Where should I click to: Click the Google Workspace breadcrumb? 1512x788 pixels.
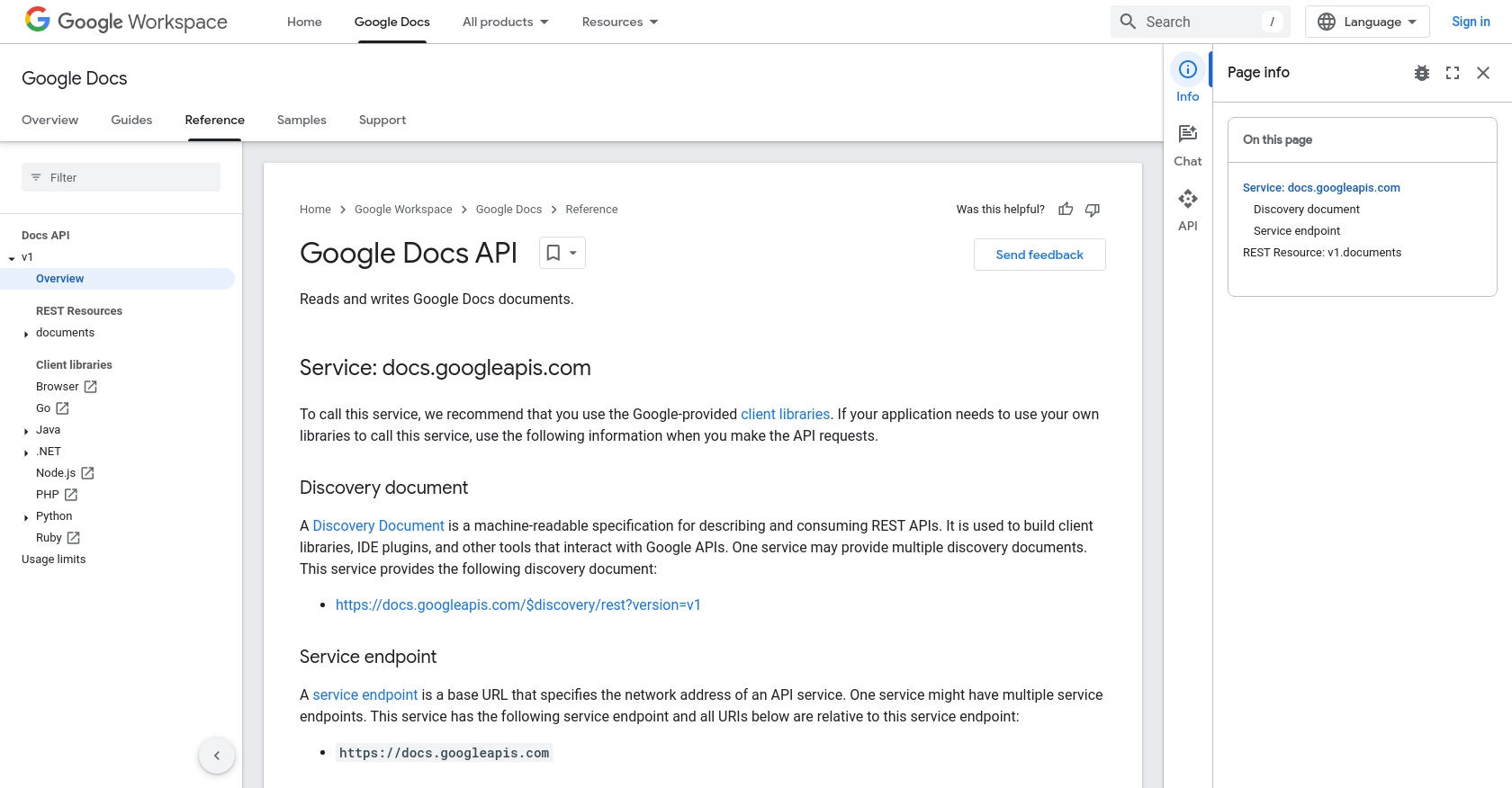(x=403, y=210)
